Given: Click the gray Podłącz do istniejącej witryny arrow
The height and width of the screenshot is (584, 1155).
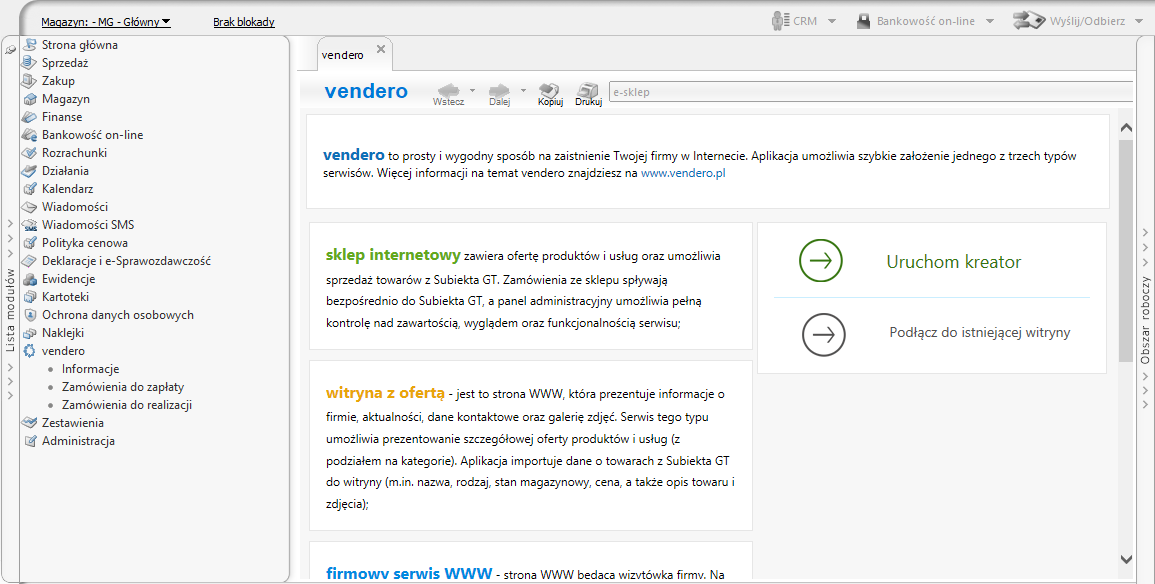Looking at the screenshot, I should pos(824,334).
